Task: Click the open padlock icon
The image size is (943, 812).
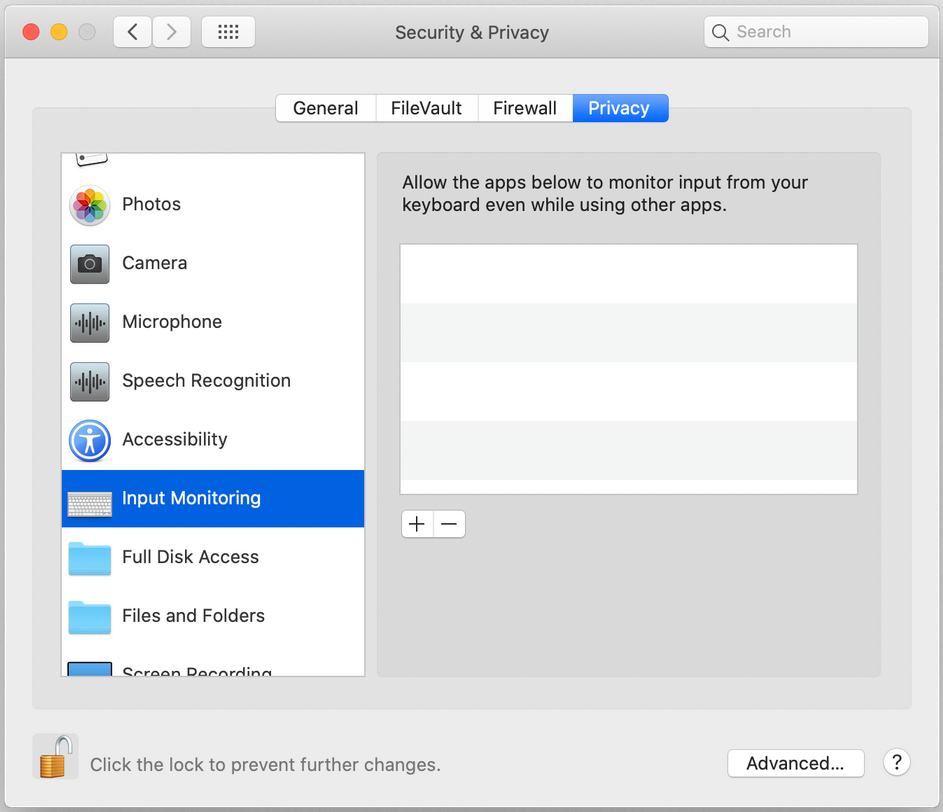Action: [55, 756]
